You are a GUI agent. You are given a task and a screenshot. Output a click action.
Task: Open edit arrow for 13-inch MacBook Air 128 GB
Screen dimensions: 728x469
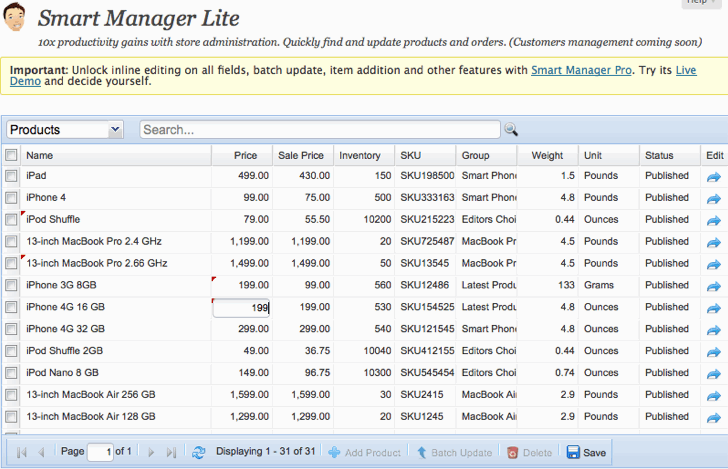(714, 418)
